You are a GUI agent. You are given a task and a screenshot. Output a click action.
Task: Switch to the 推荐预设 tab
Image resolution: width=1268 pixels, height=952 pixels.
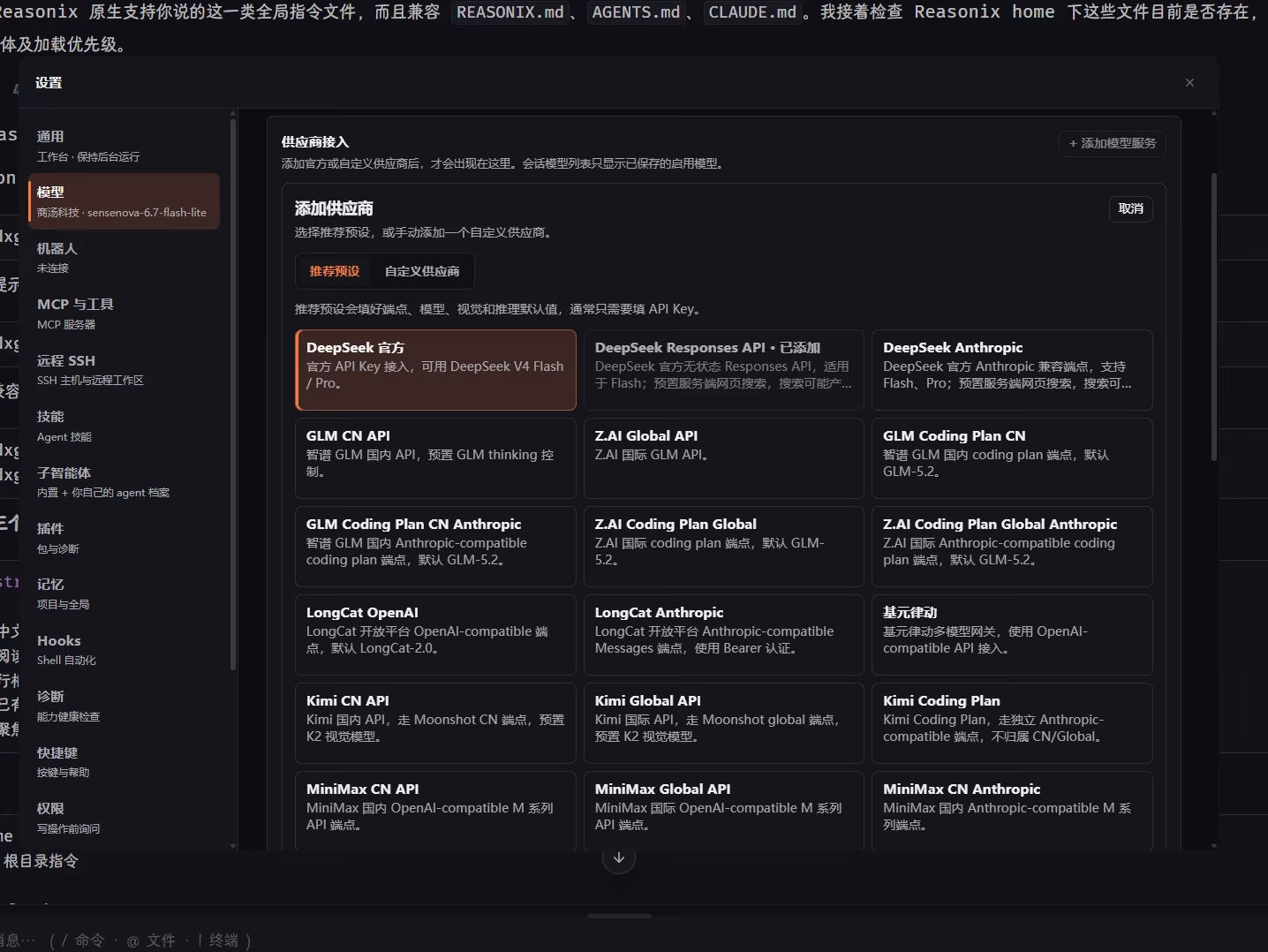point(335,271)
